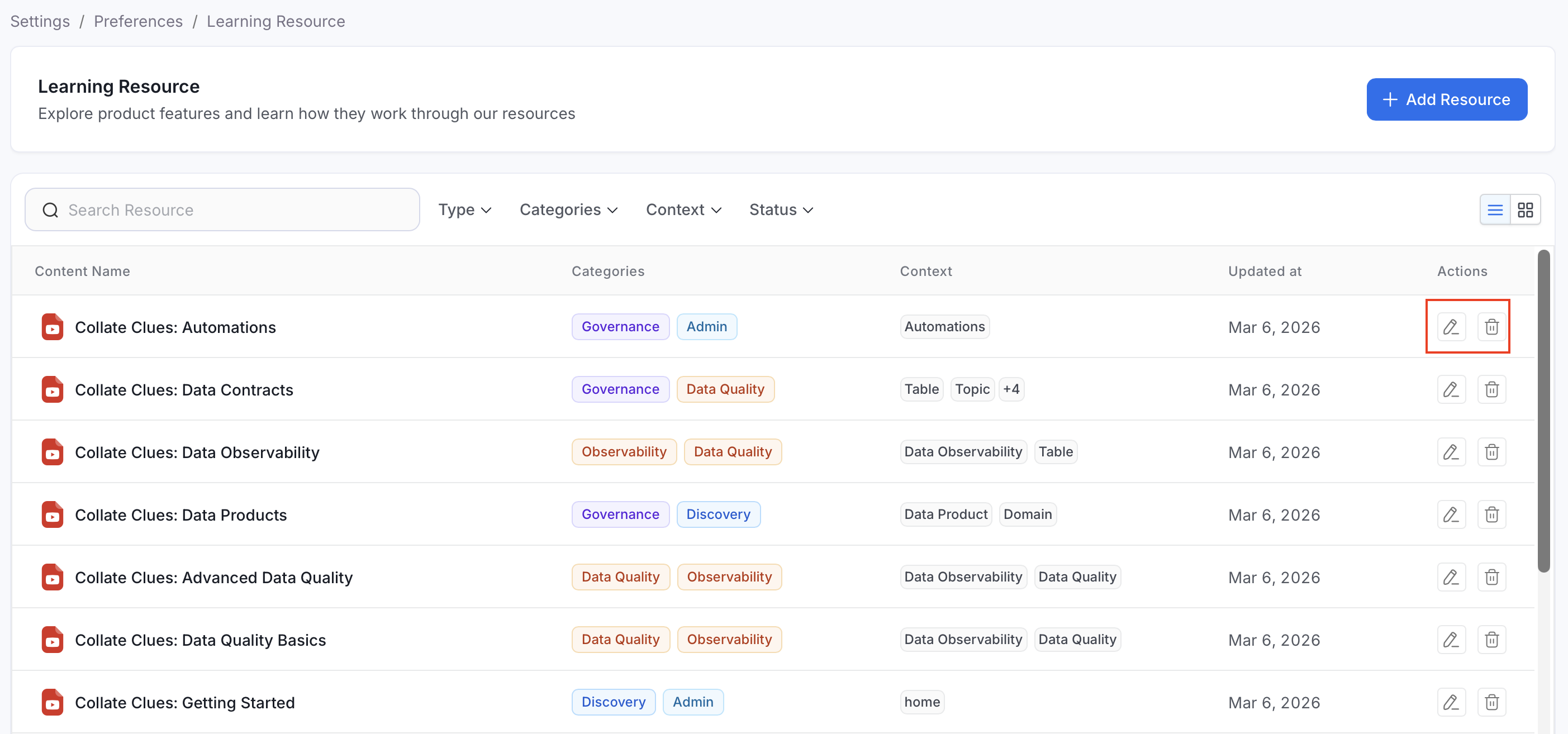Expand the +4 more contexts tag
The width and height of the screenshot is (1568, 734).
(1011, 389)
